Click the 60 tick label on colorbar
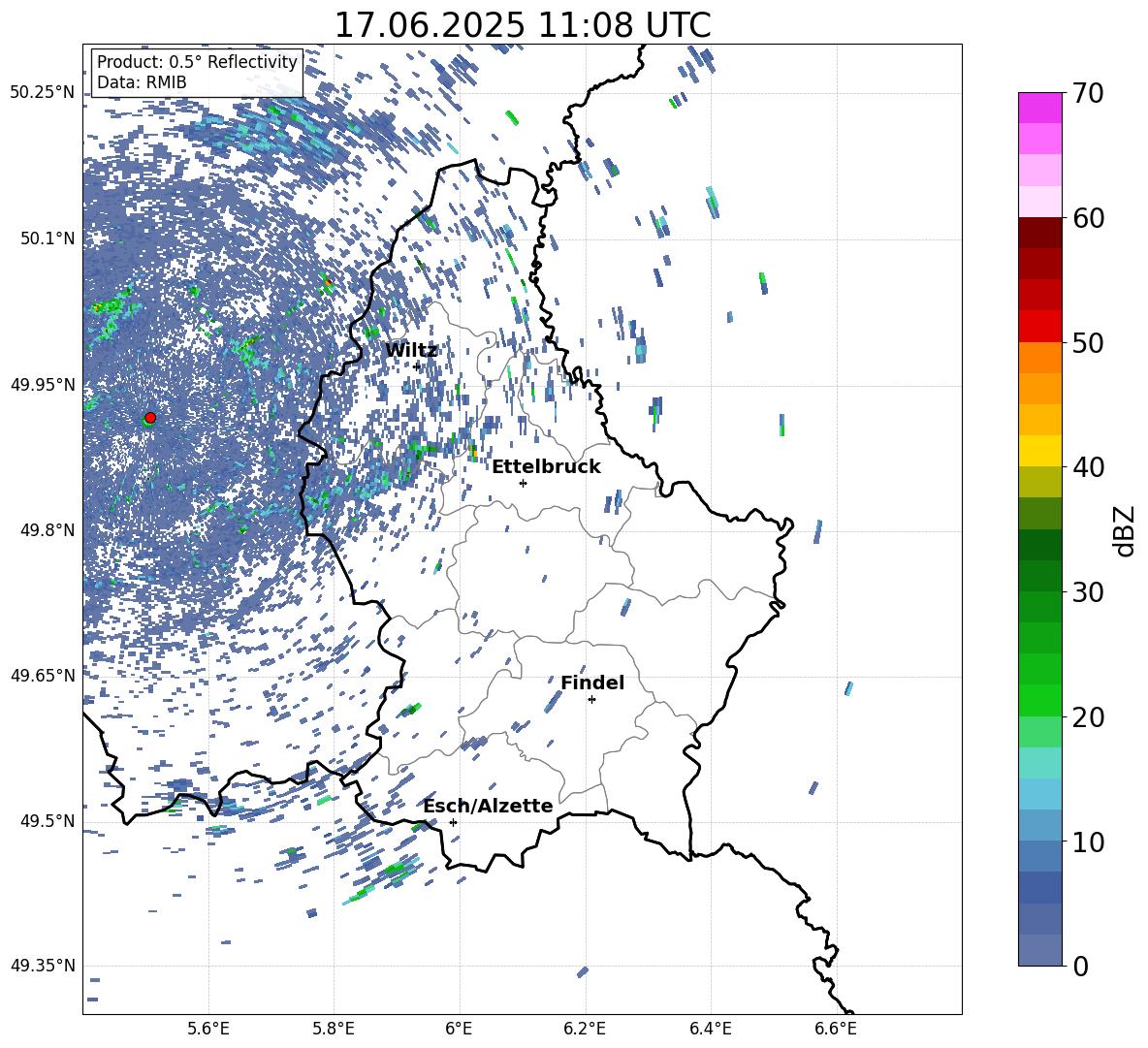The image size is (1148, 1048). (x=1088, y=218)
